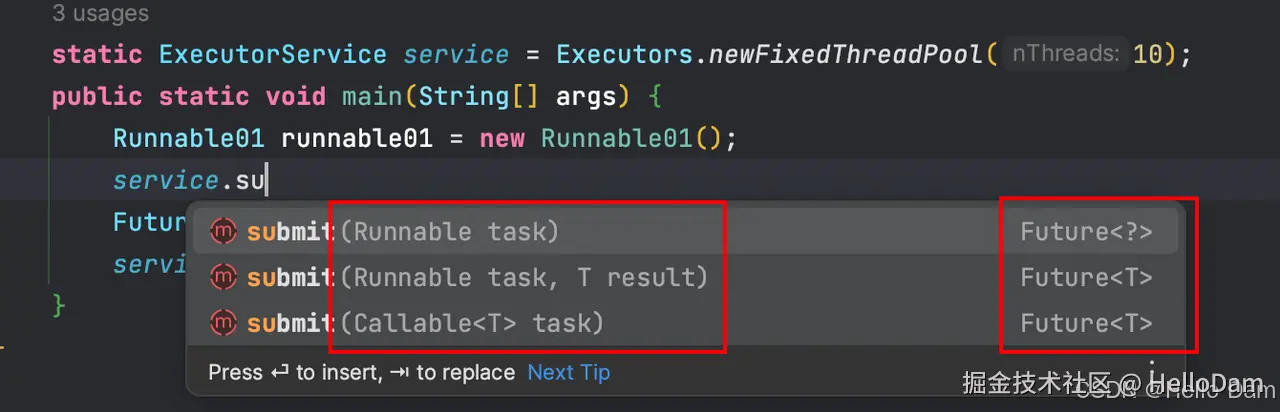The image size is (1280, 412).
Task: Click the method icon beside submit(Callable<T> task)
Action: pyautogui.click(x=224, y=323)
